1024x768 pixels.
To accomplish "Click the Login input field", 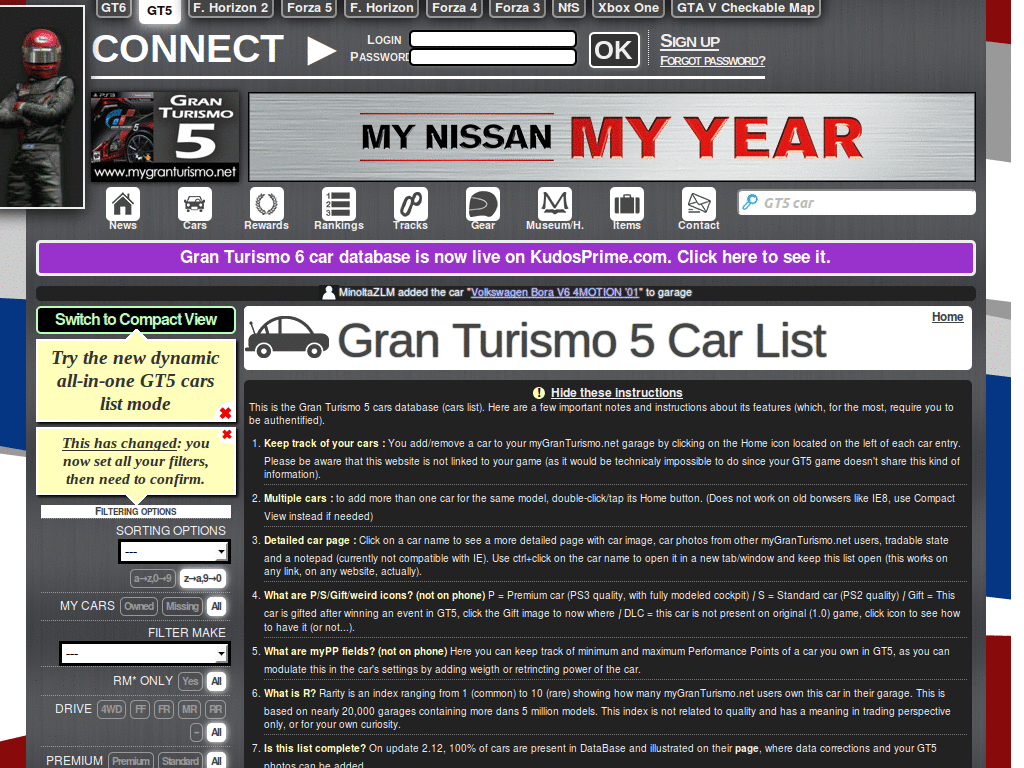I will (x=493, y=39).
